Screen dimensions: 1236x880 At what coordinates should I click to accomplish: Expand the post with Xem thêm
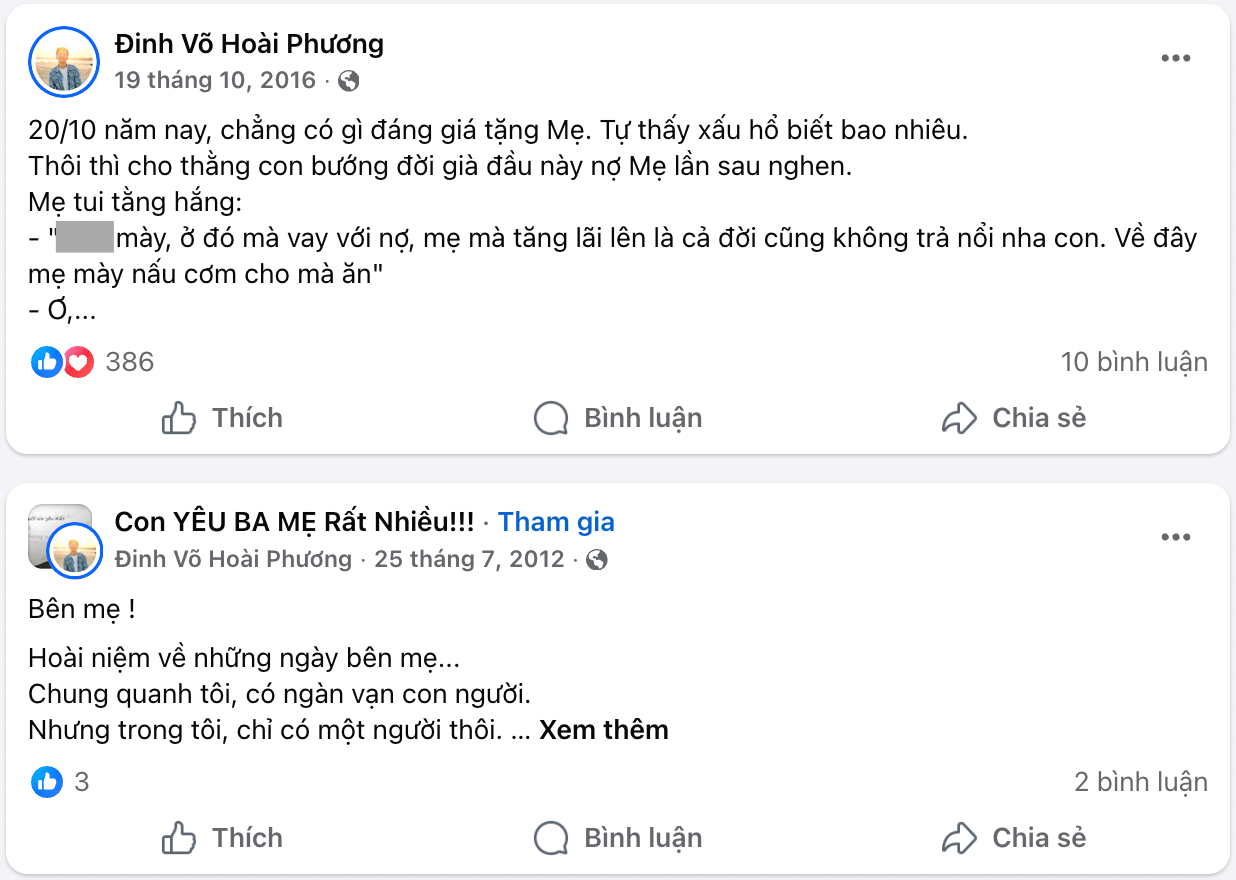pos(602,730)
